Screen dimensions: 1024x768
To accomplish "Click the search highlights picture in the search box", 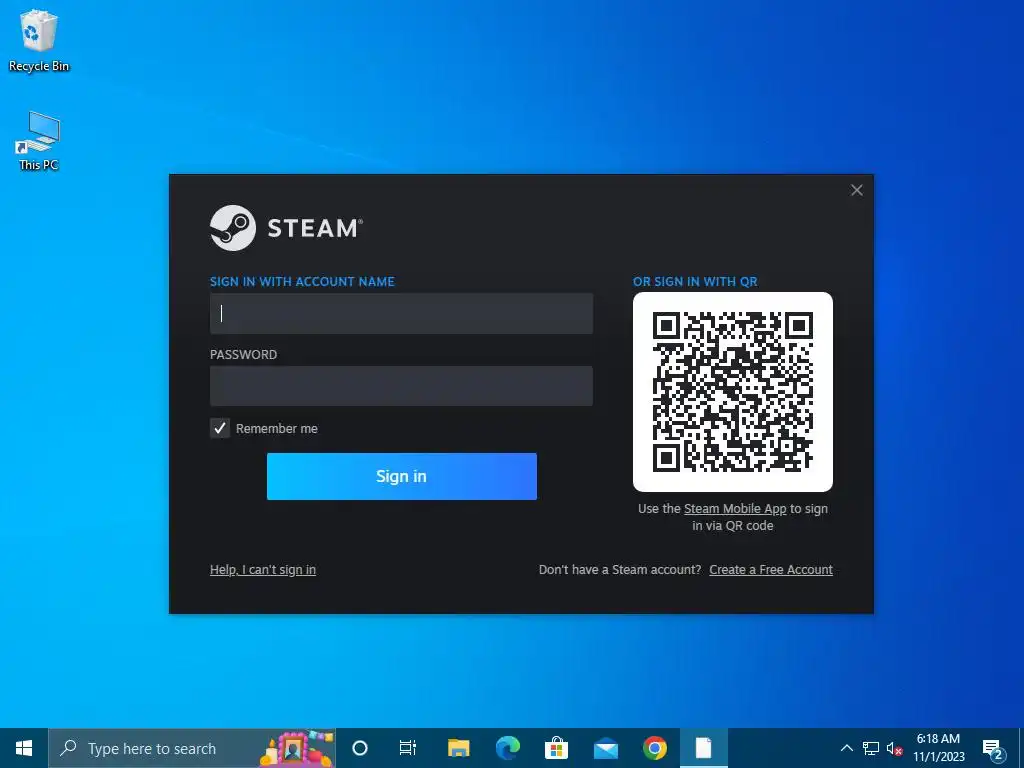I will pyautogui.click(x=296, y=748).
